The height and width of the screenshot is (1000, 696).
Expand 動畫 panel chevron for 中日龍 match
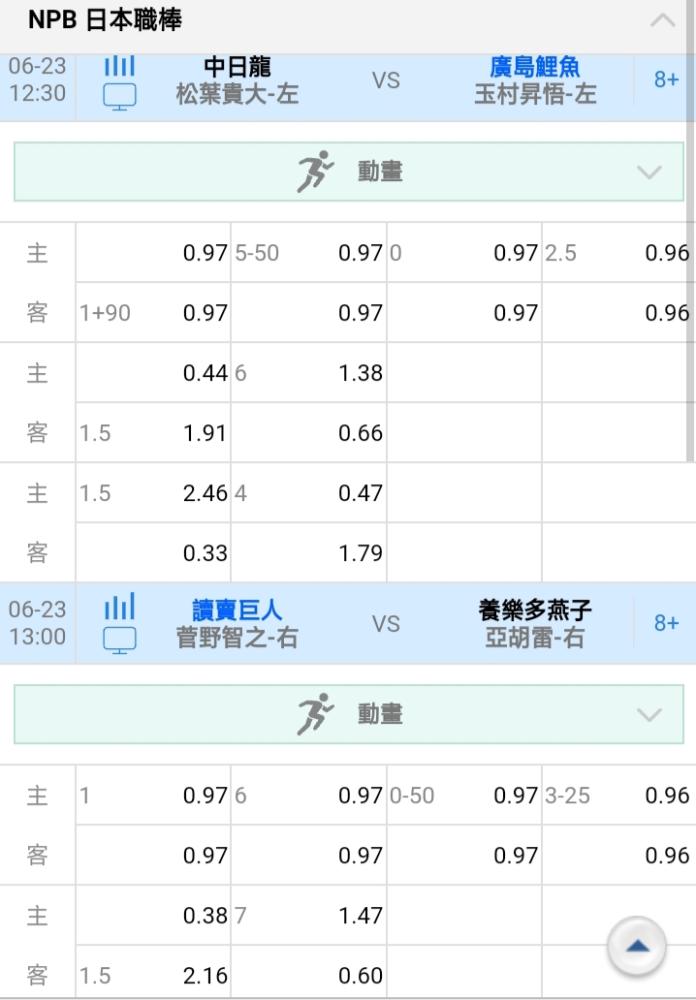649,172
